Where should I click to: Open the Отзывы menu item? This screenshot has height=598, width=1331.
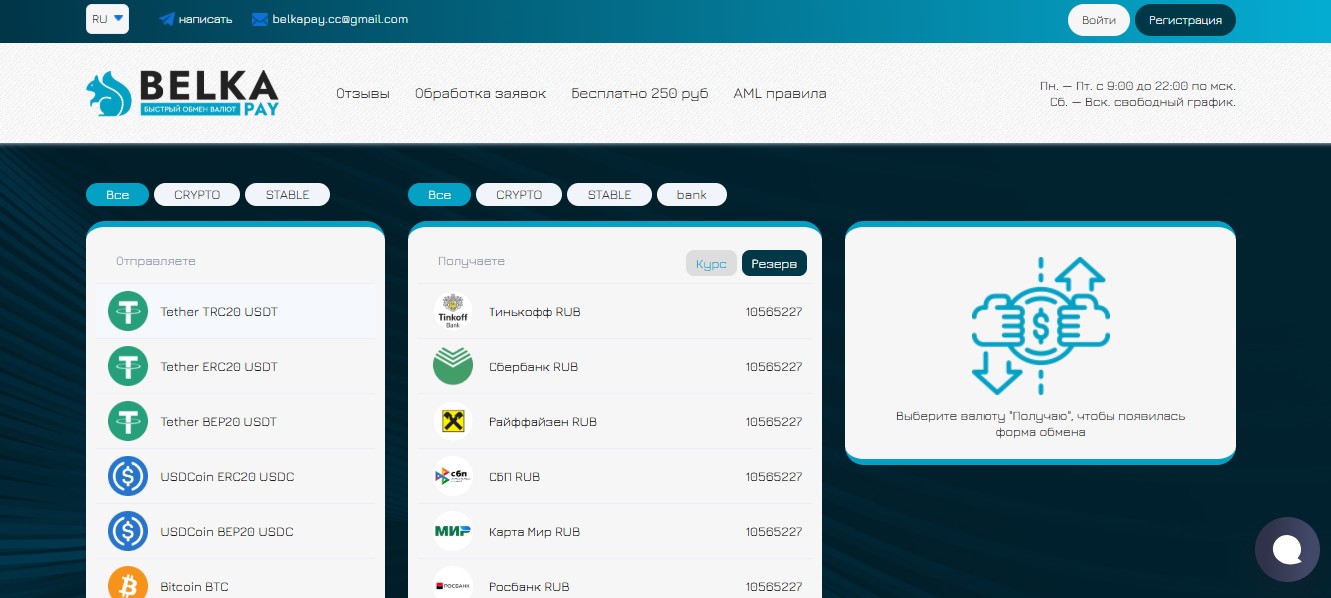(x=363, y=94)
